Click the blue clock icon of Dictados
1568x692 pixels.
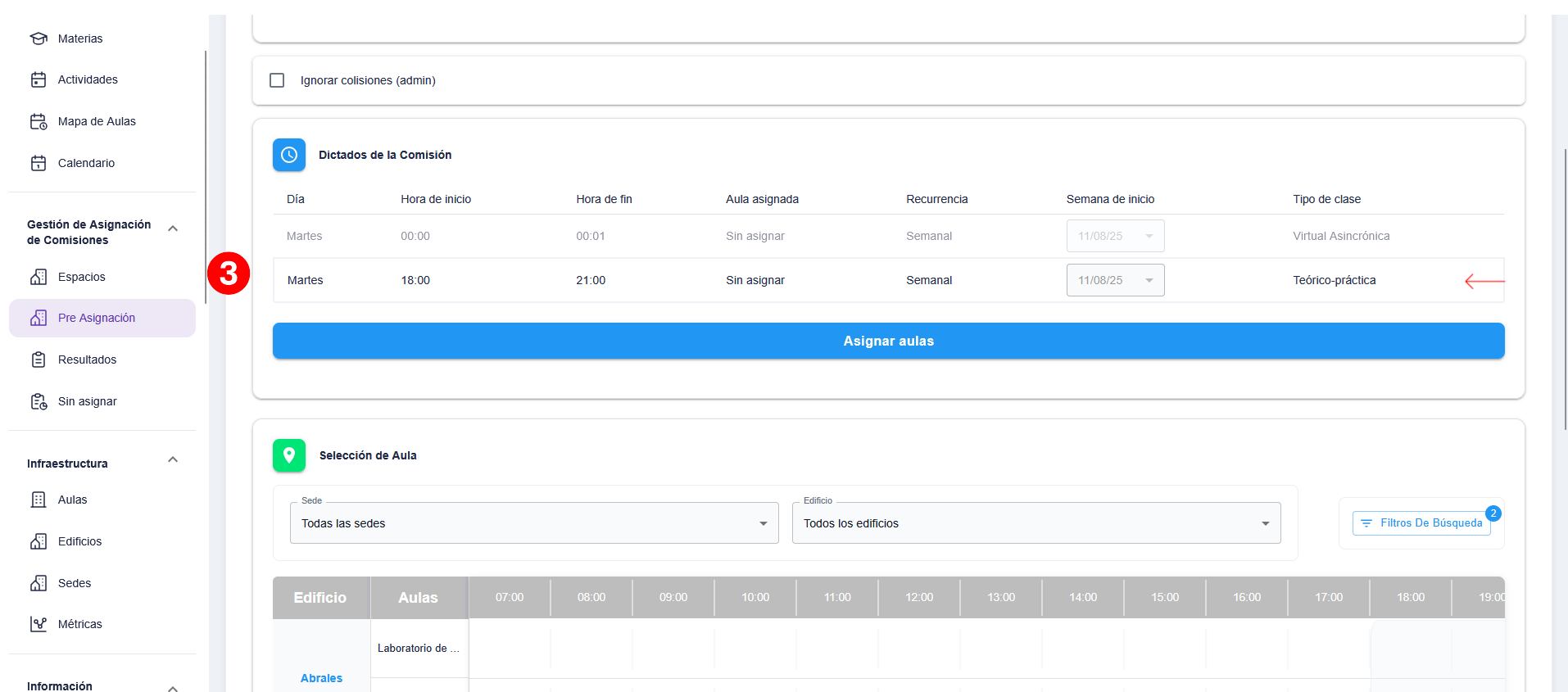pos(289,155)
